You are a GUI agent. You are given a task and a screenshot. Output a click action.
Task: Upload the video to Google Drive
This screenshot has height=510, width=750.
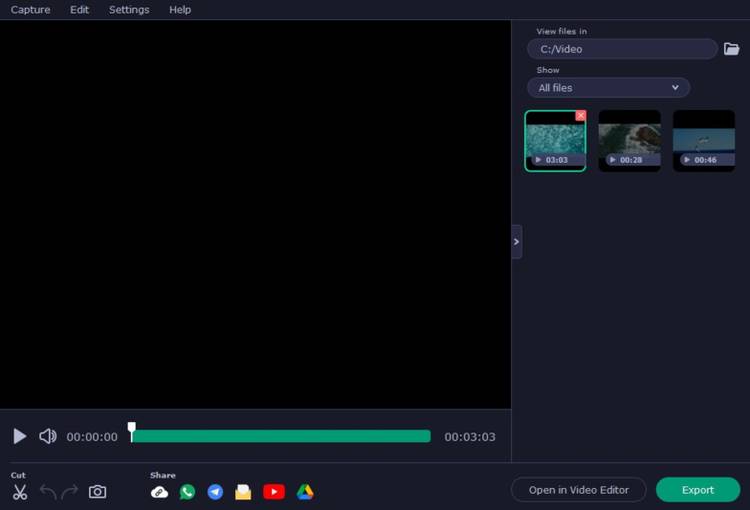tap(305, 492)
